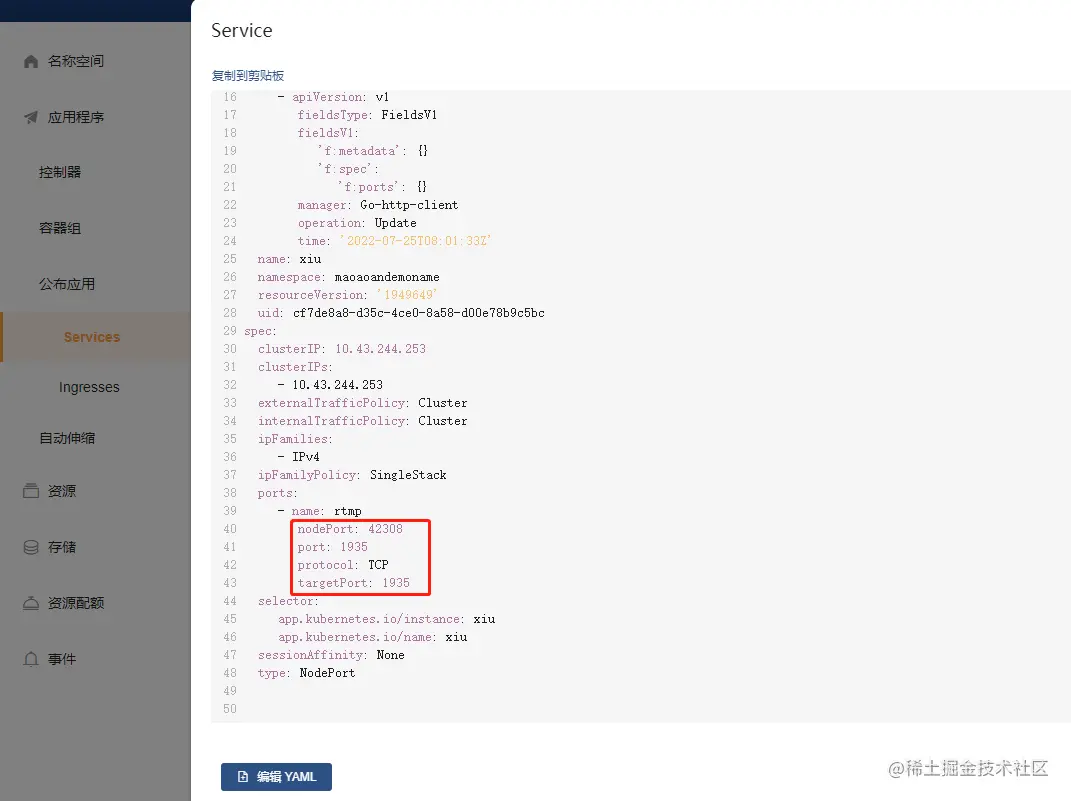Screen dimensions: 1071x801
Task: Click the IPv4 list entry line
Action: pos(298,457)
